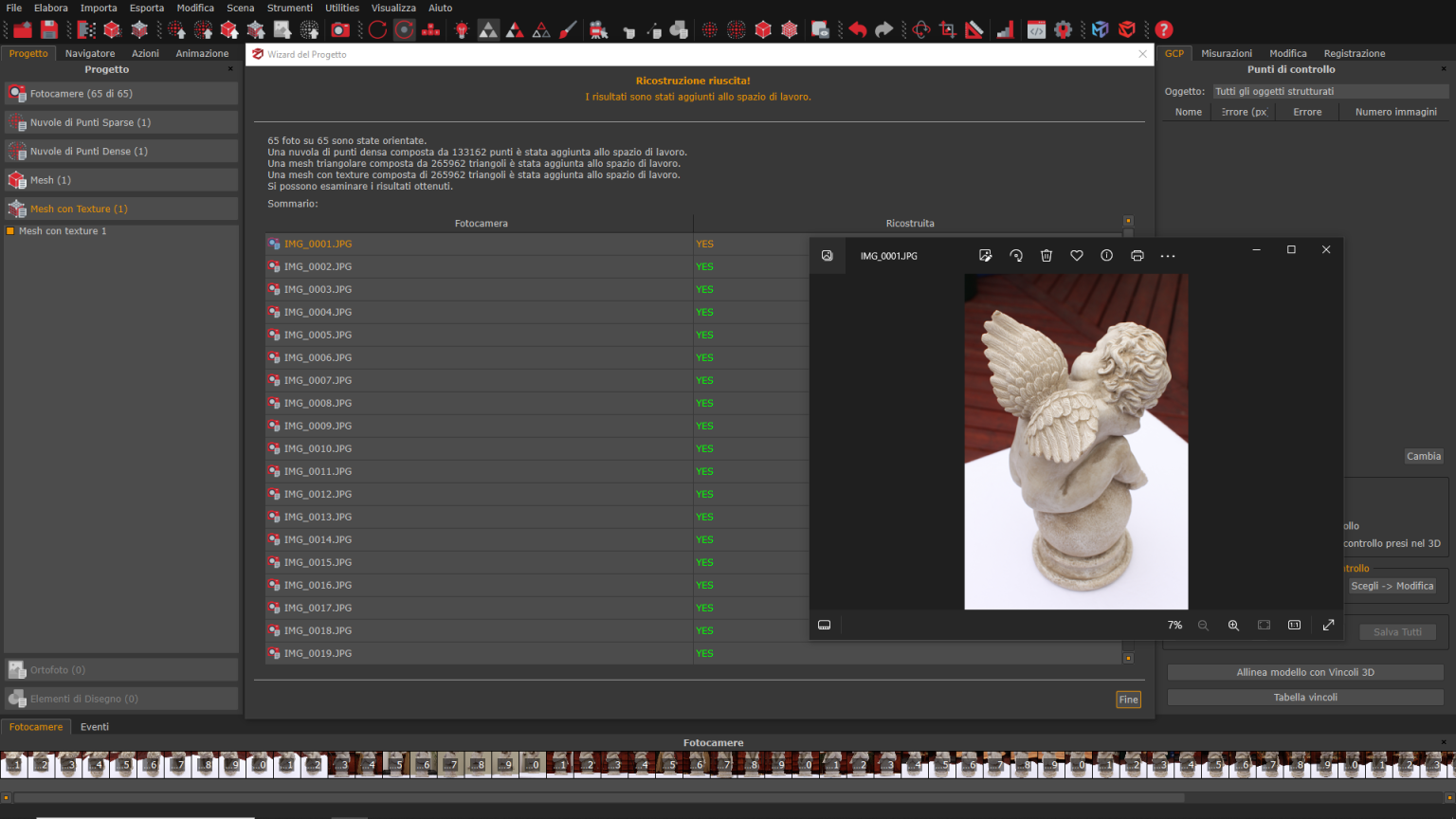Switch to the Misurazioni tab
Viewport: 1456px width, 819px height.
(1227, 53)
